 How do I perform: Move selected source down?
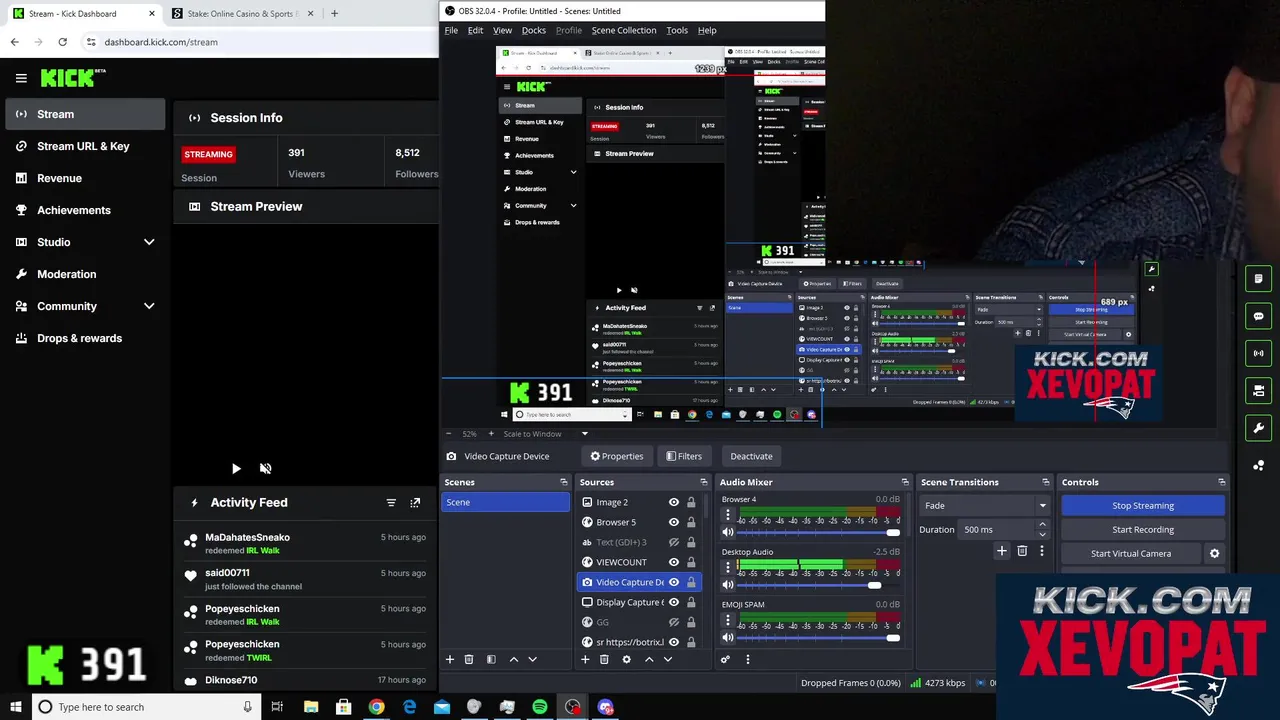668,659
